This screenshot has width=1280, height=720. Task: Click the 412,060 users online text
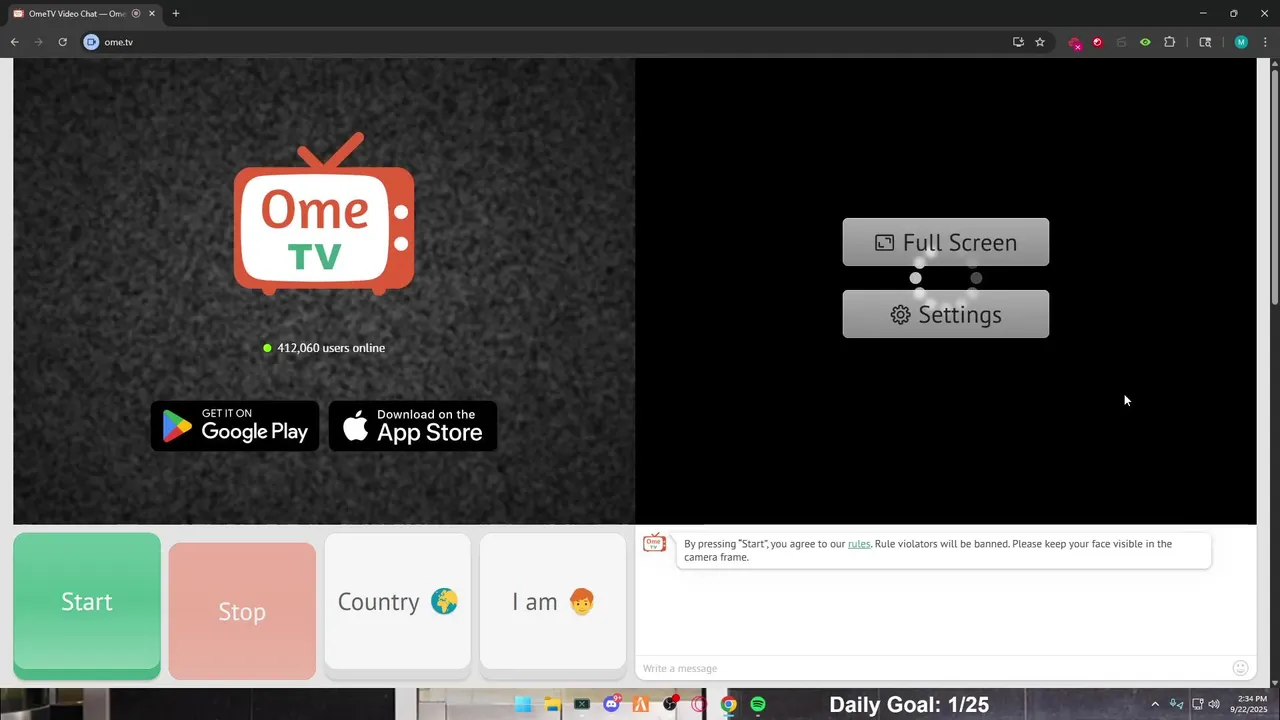point(331,348)
